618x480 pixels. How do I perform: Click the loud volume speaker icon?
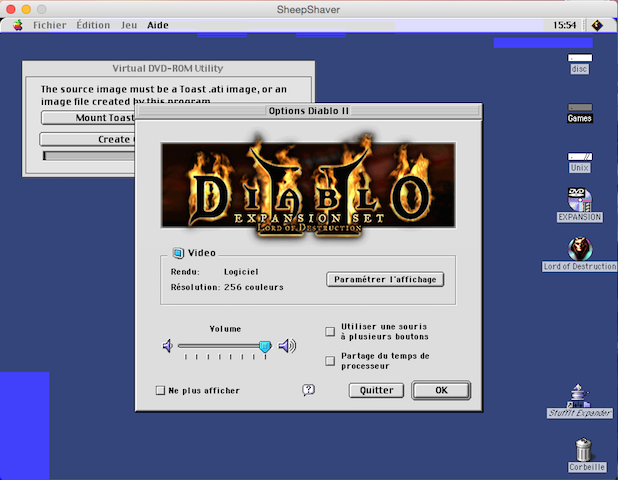[287, 346]
